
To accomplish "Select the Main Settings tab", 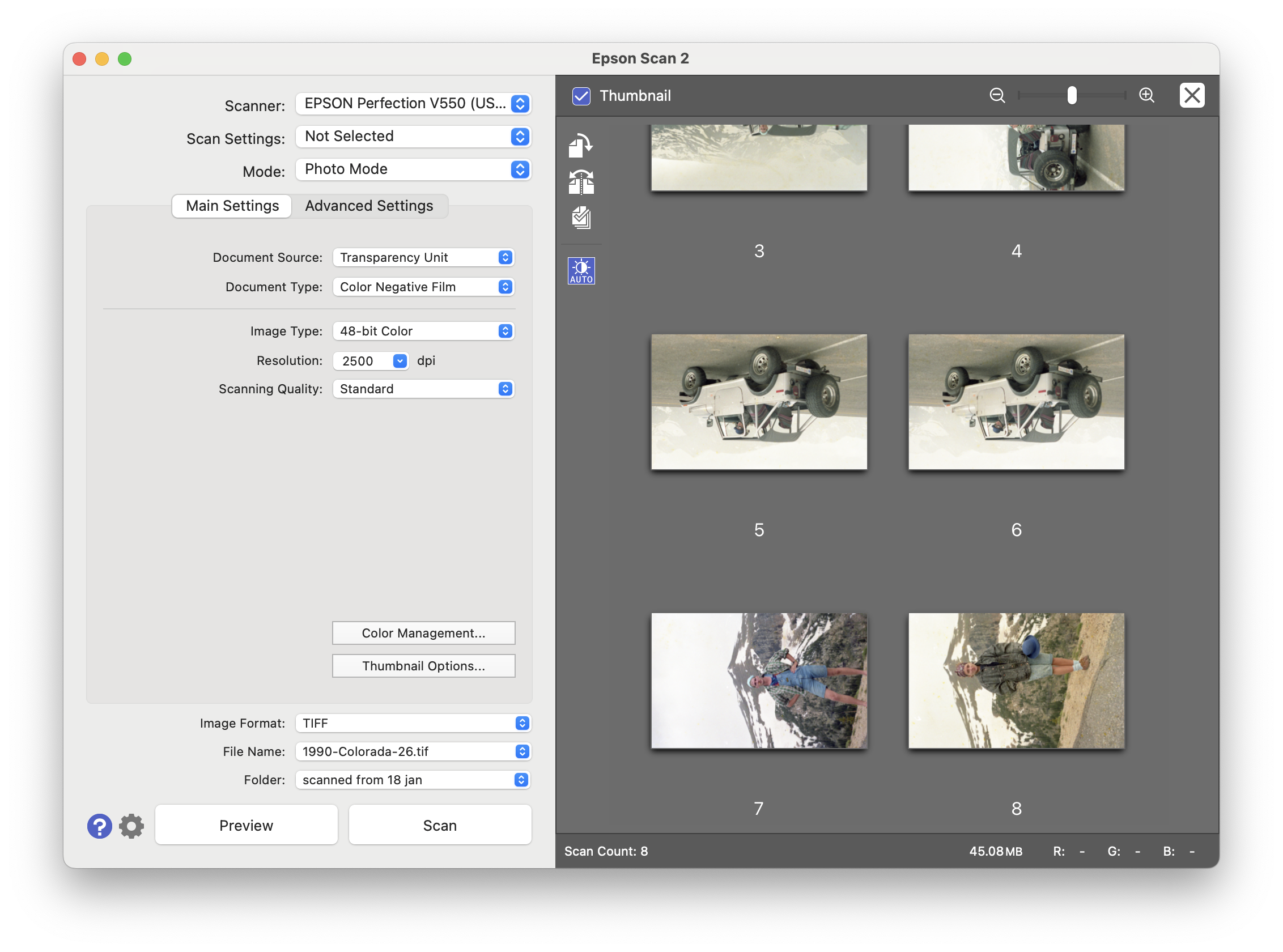I will 232,206.
